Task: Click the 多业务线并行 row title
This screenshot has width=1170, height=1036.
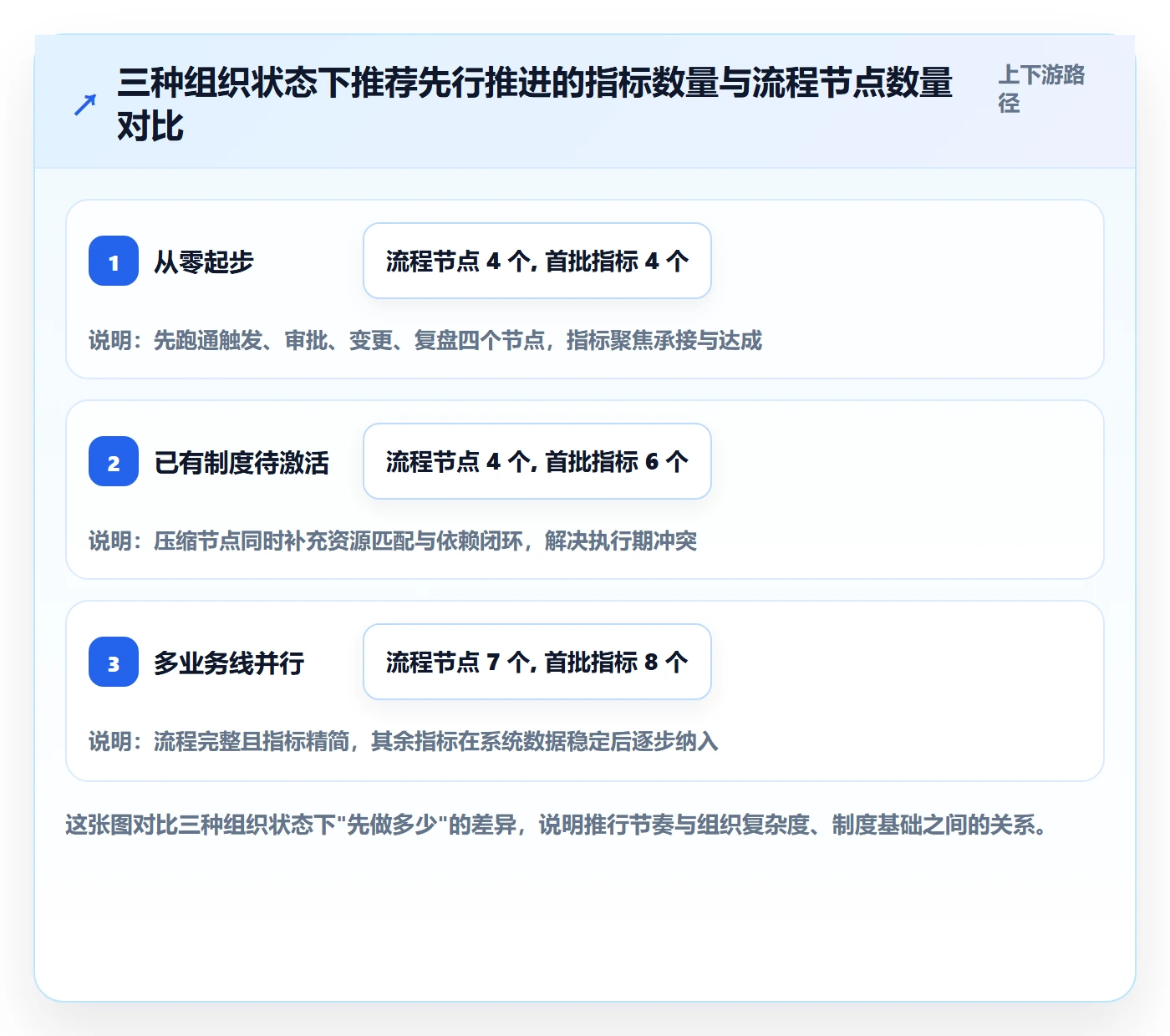Action: [x=229, y=663]
